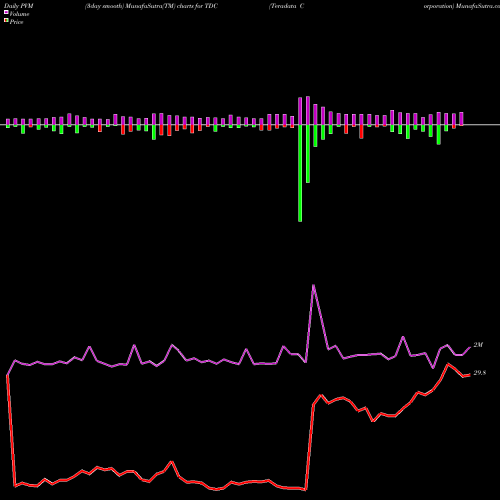
Task: Click the '(Teradata C' header text
Action: pos(287,6)
